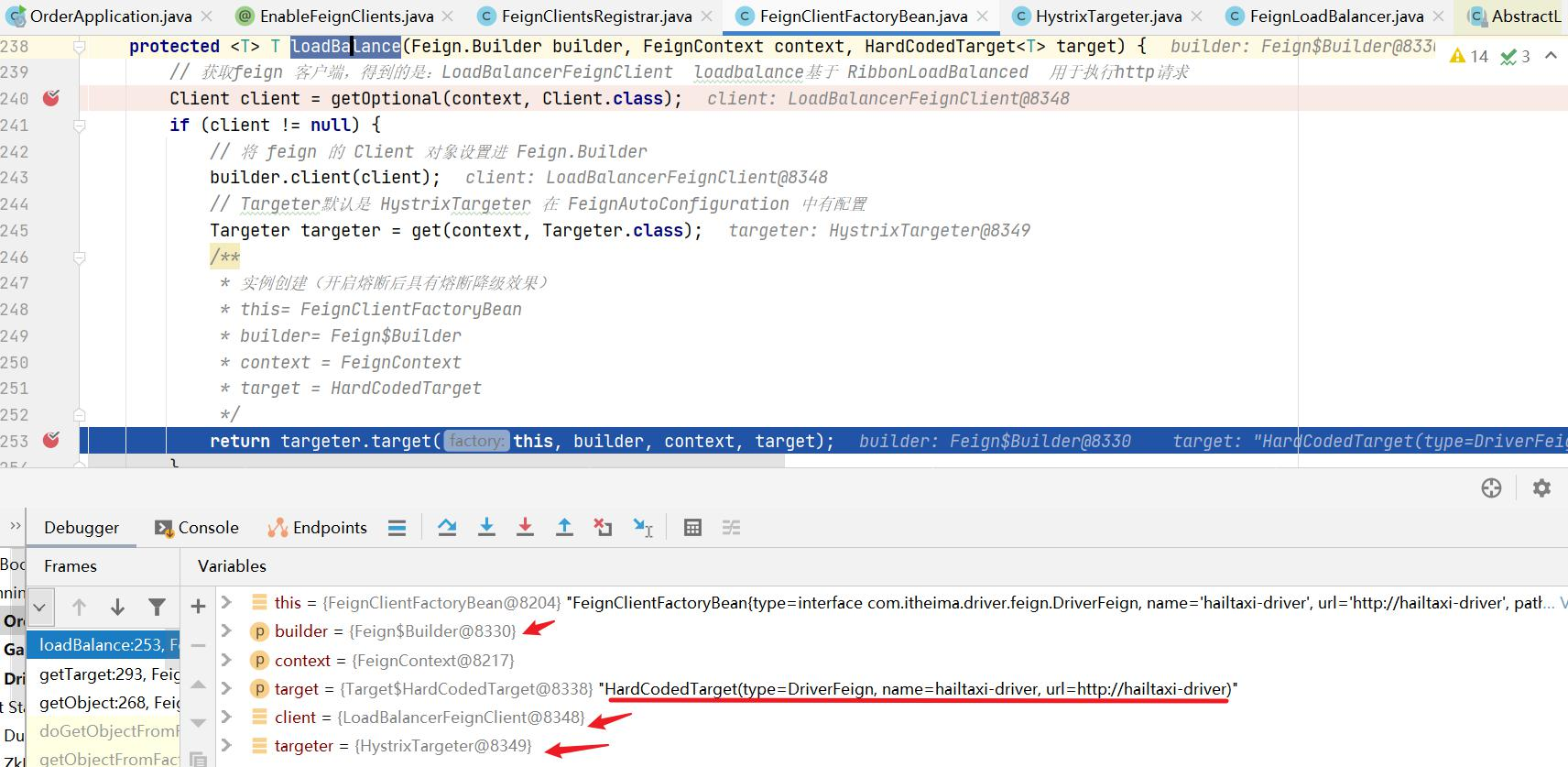Toggle breakpoint on line 240
This screenshot has height=767, width=1568.
click(x=51, y=98)
